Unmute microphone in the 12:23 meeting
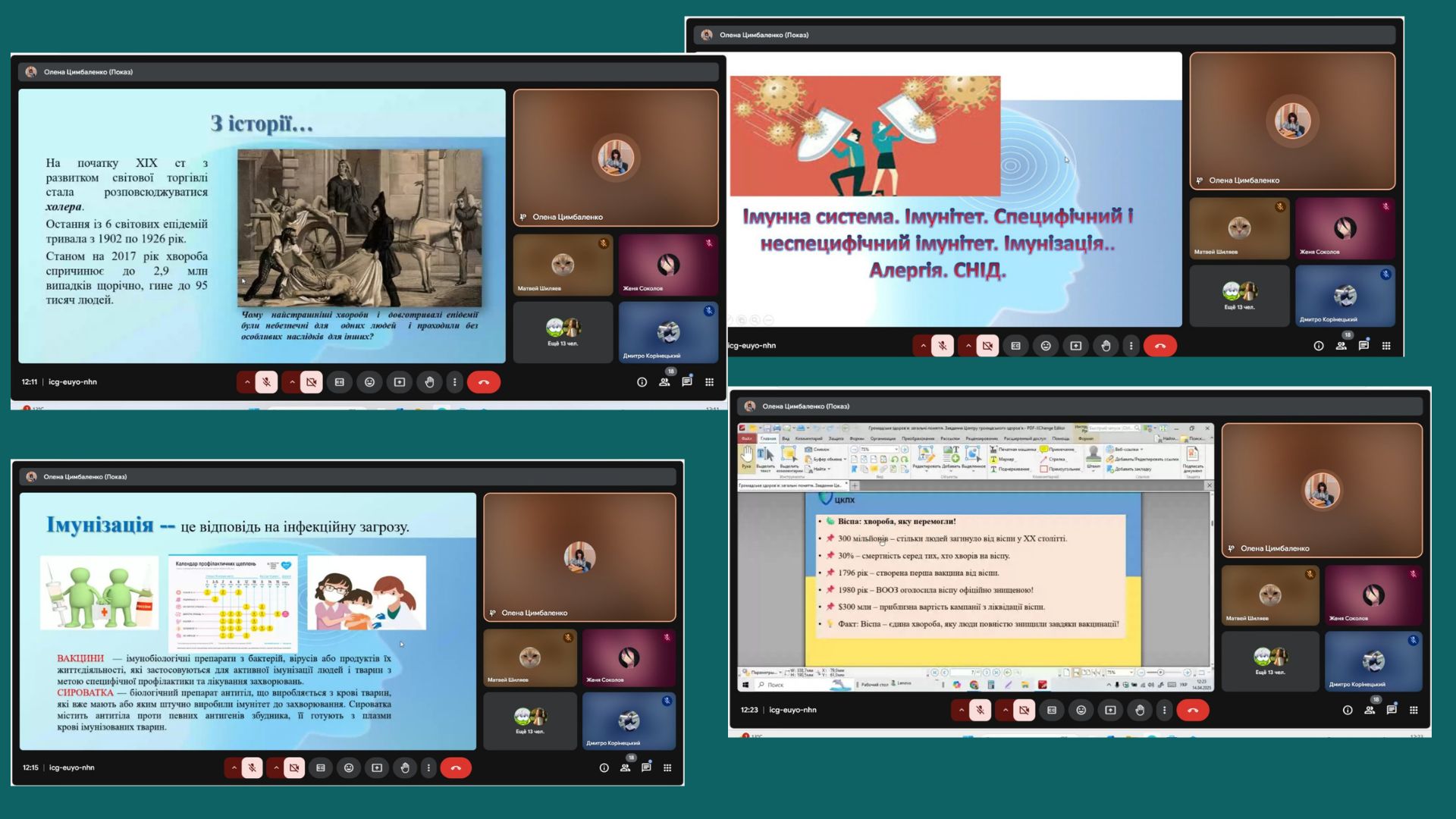Image resolution: width=1456 pixels, height=819 pixels. point(980,711)
